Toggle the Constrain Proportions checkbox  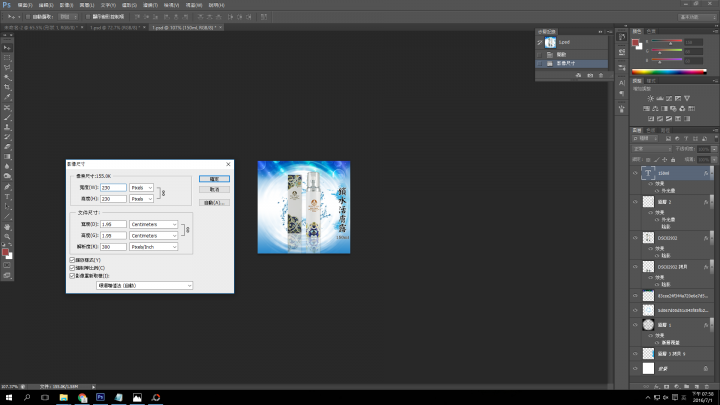pyautogui.click(x=72, y=268)
